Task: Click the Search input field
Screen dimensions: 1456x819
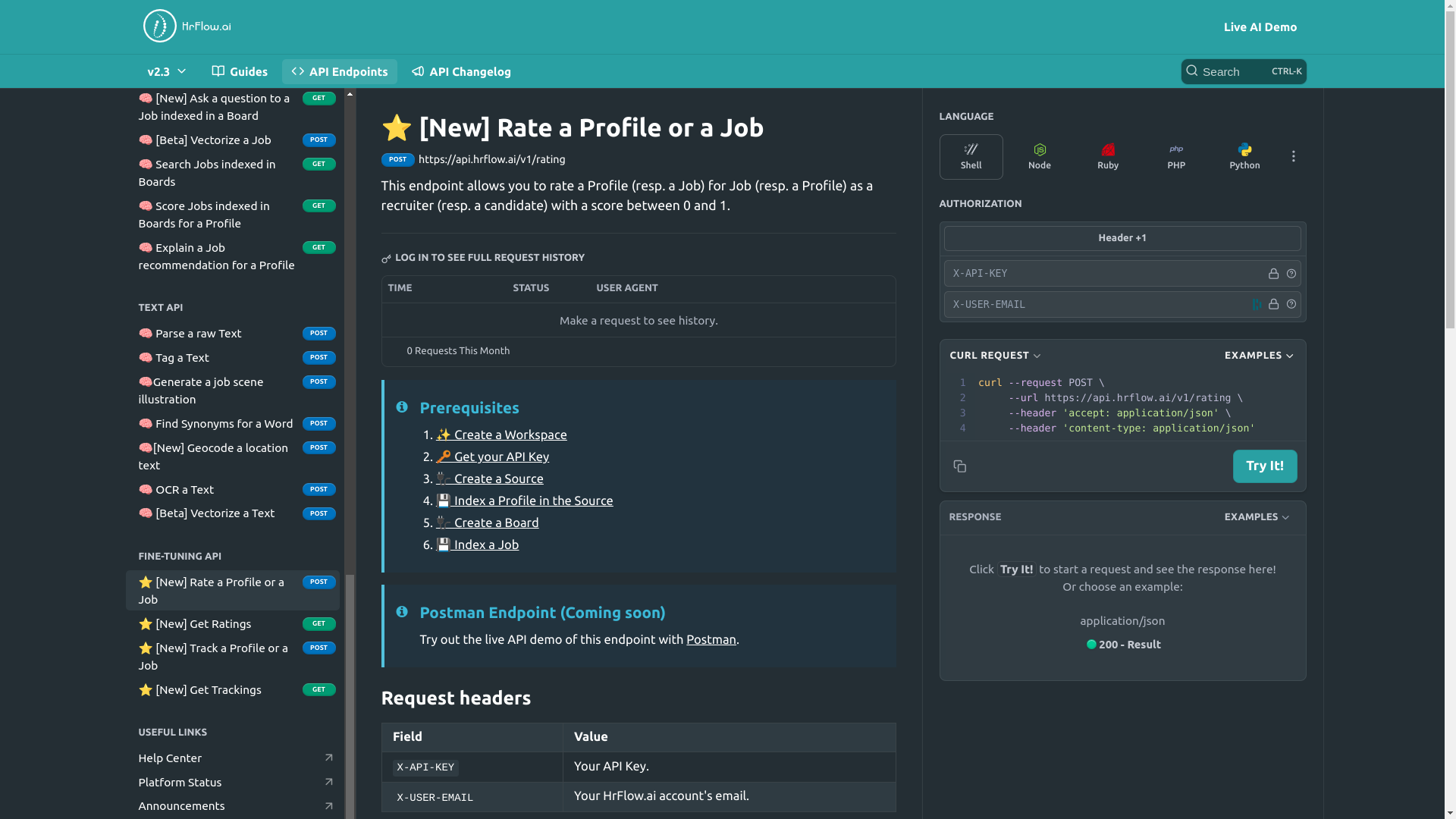Action: click(x=1242, y=71)
